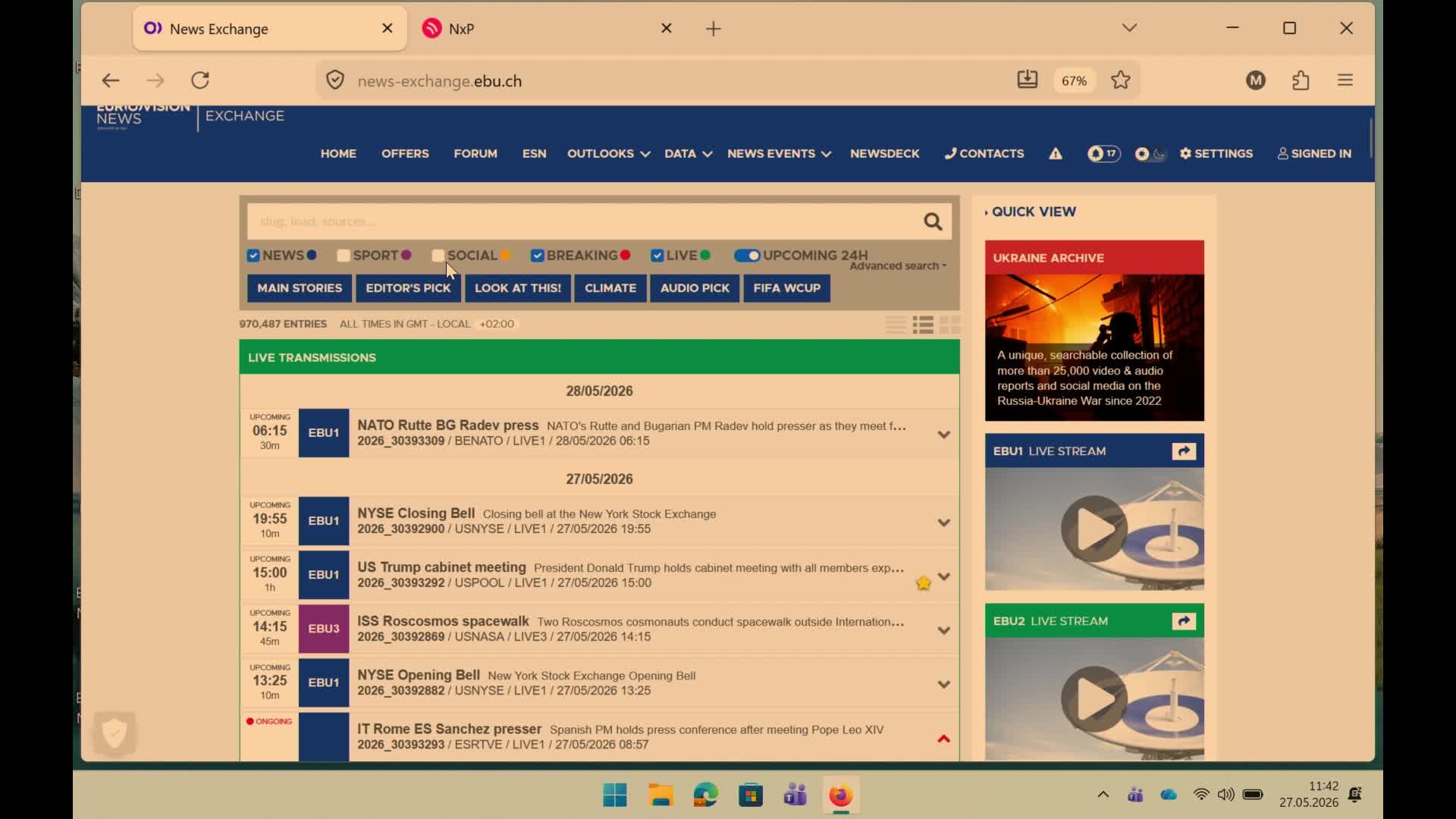
Task: Collapse the IT Rome ES Sanchez presser row
Action: 943,739
